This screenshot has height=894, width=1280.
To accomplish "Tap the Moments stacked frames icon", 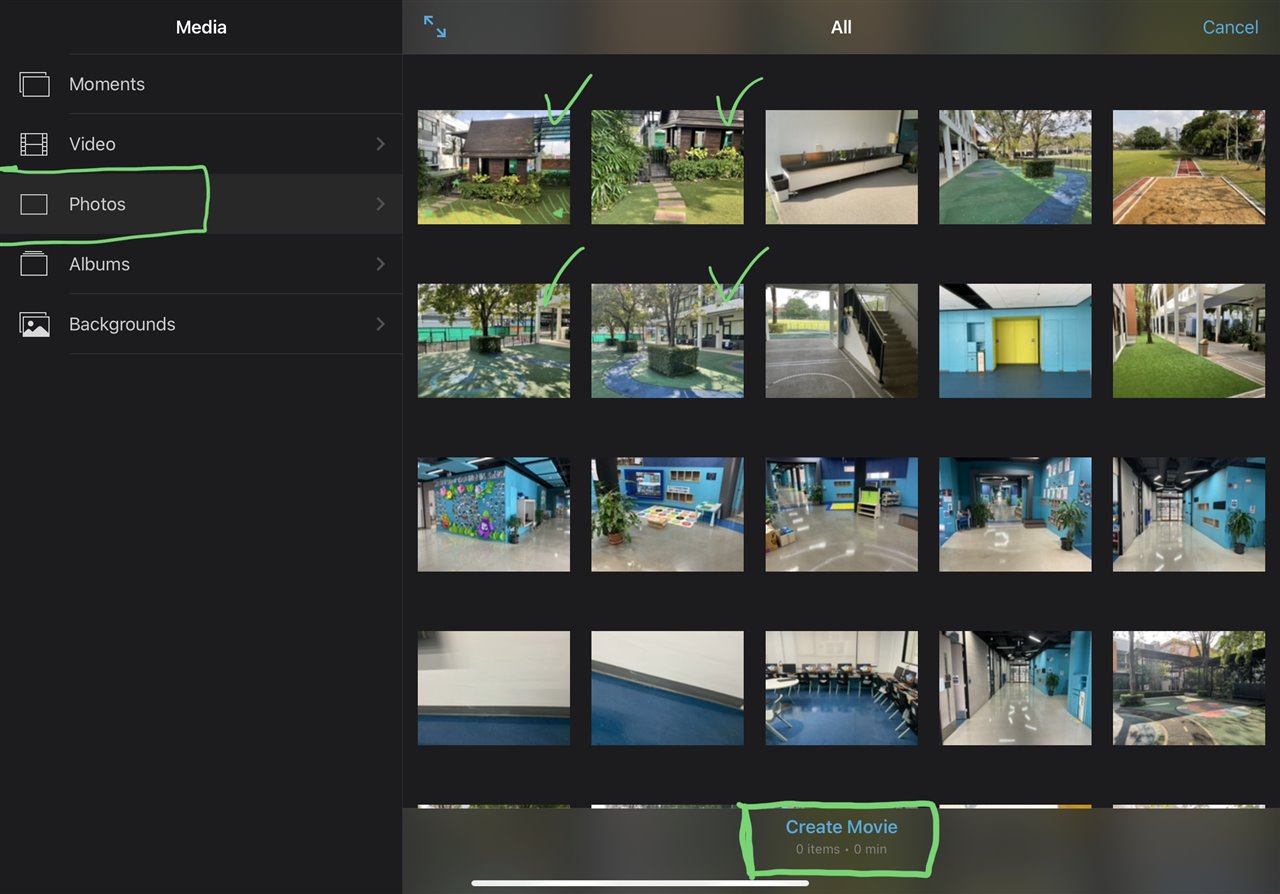I will pyautogui.click(x=34, y=84).
